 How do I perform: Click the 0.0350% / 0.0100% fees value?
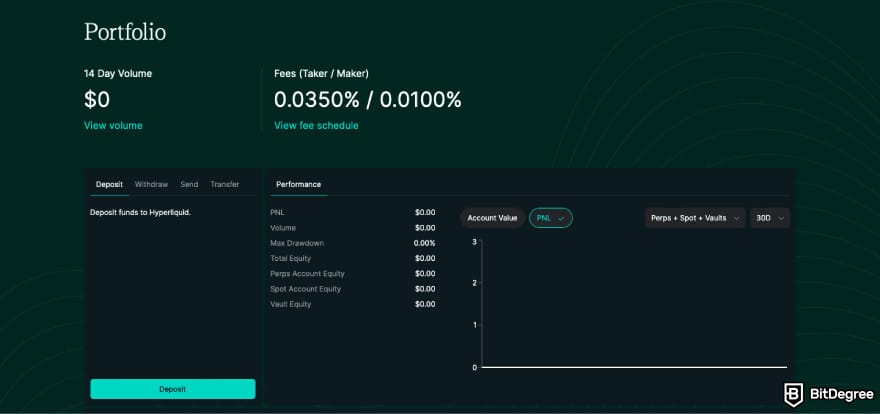(368, 100)
